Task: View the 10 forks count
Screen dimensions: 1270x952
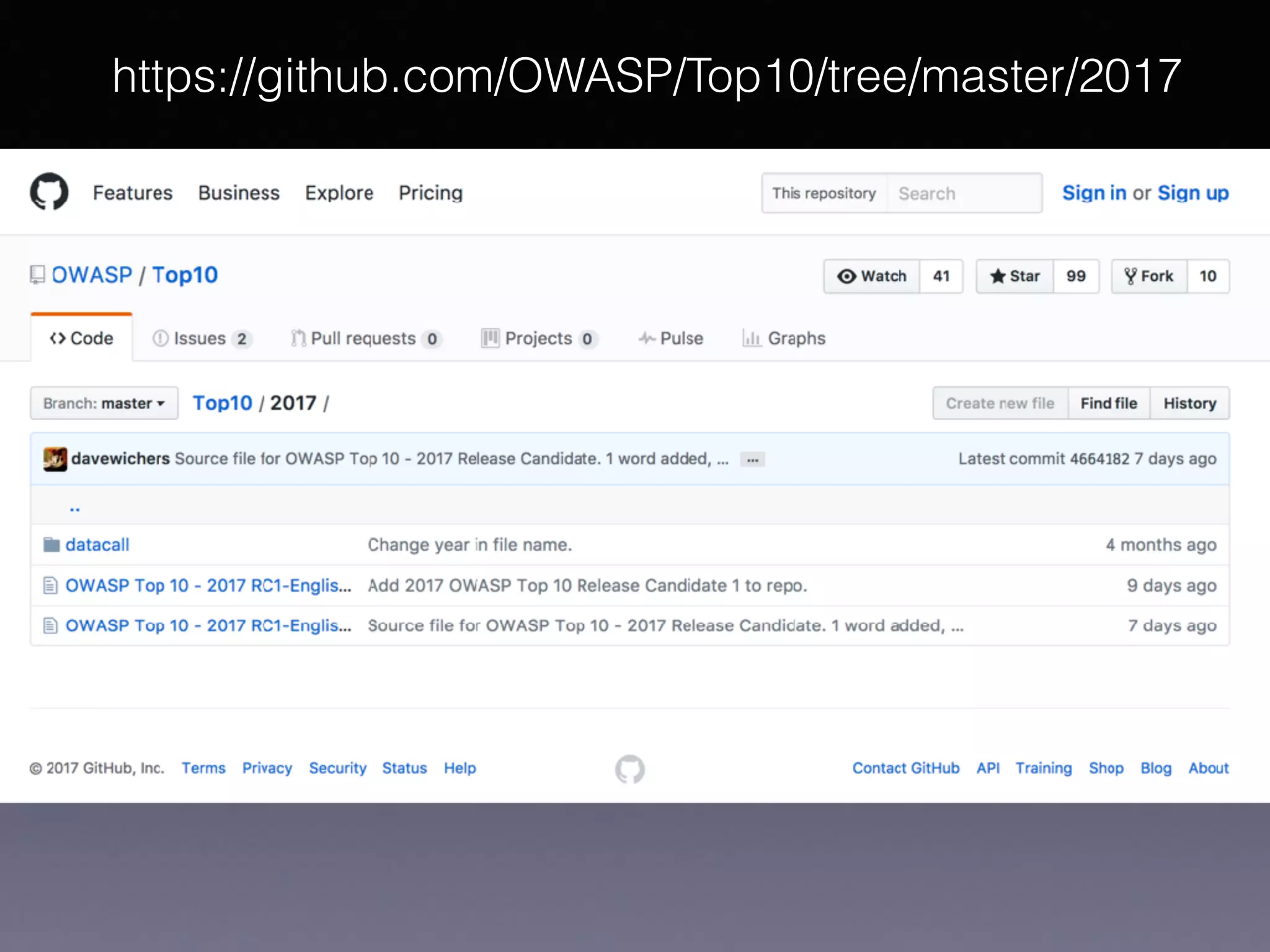Action: tap(1208, 276)
